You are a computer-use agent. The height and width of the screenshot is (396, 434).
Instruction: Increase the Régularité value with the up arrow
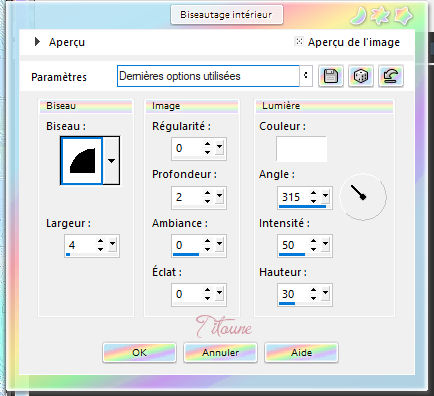pos(207,144)
